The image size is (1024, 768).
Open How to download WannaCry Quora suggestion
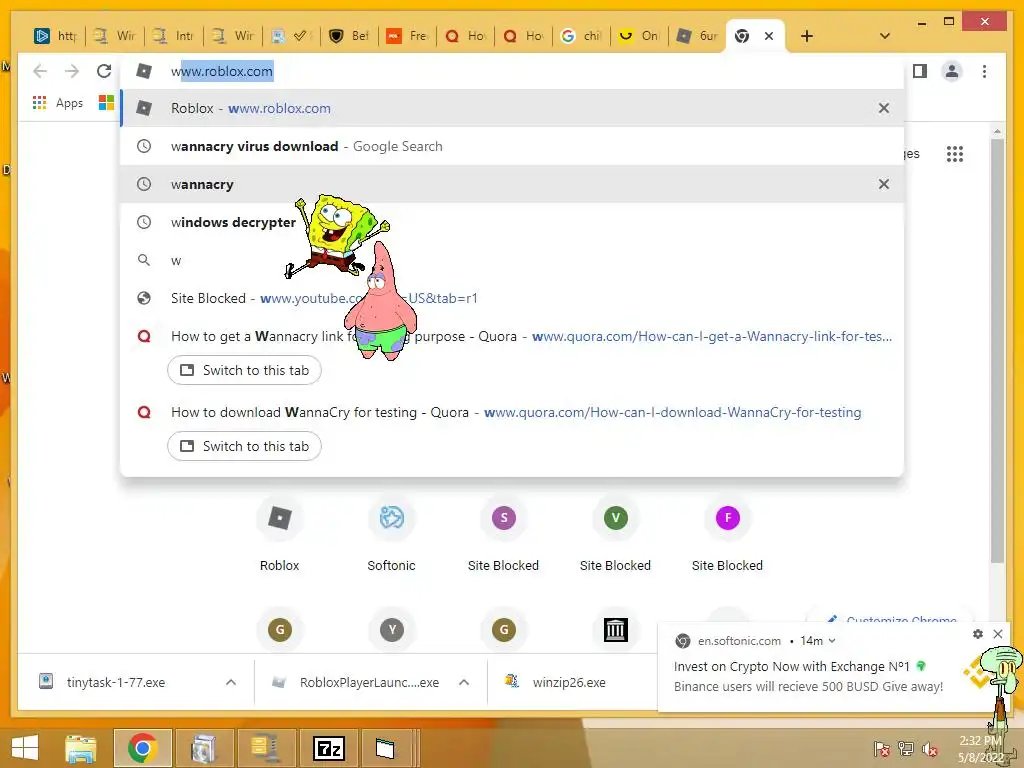coord(513,412)
